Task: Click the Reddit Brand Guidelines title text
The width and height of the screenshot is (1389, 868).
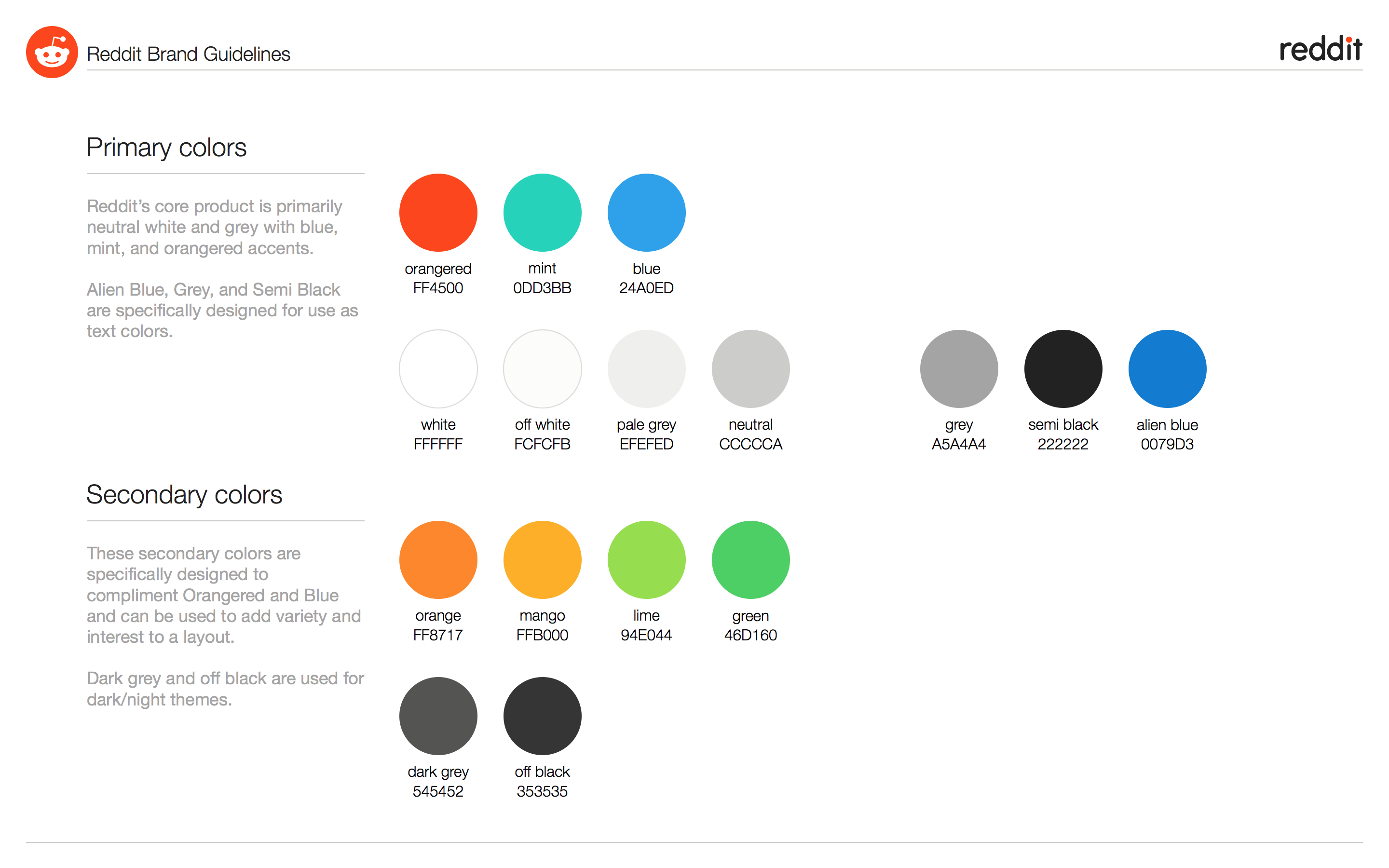Action: 188,54
